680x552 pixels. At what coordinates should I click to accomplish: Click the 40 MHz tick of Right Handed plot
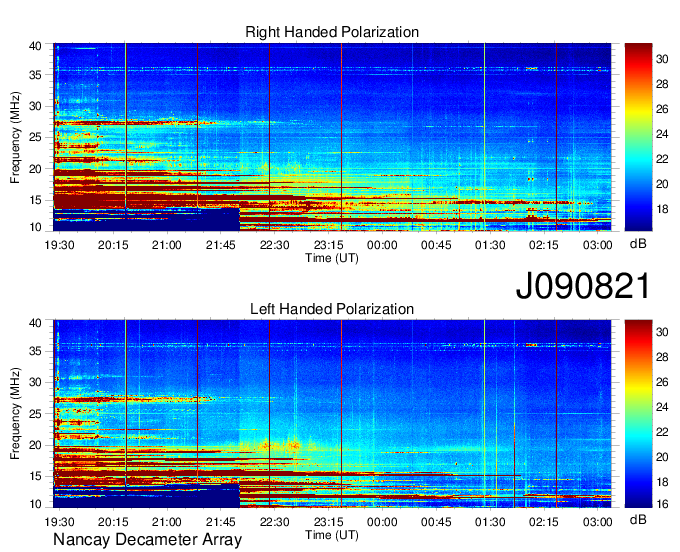[x=35, y=46]
